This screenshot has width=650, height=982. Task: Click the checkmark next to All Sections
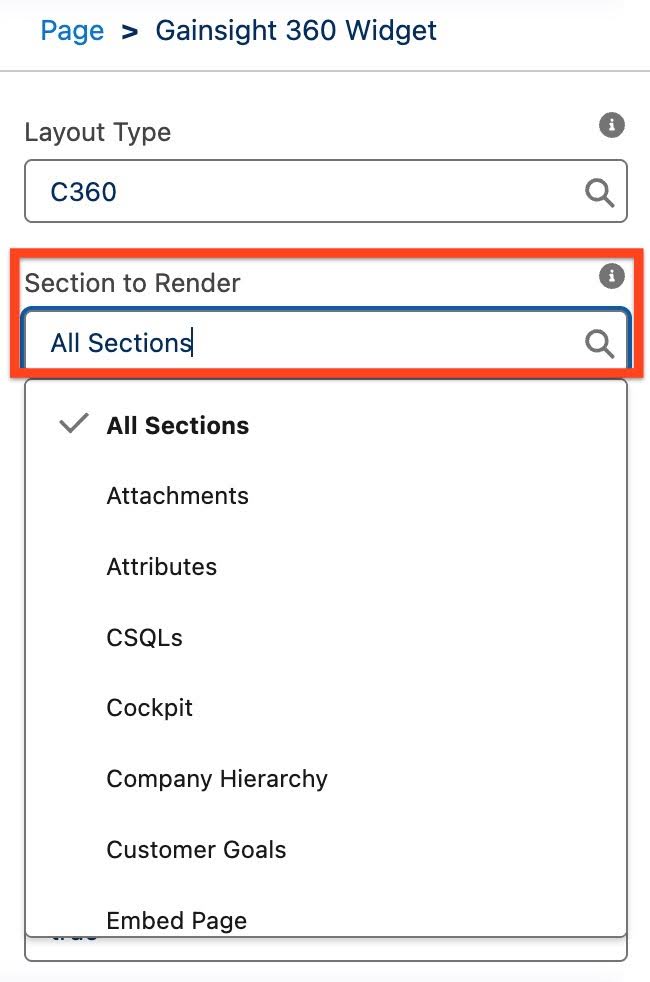[72, 424]
